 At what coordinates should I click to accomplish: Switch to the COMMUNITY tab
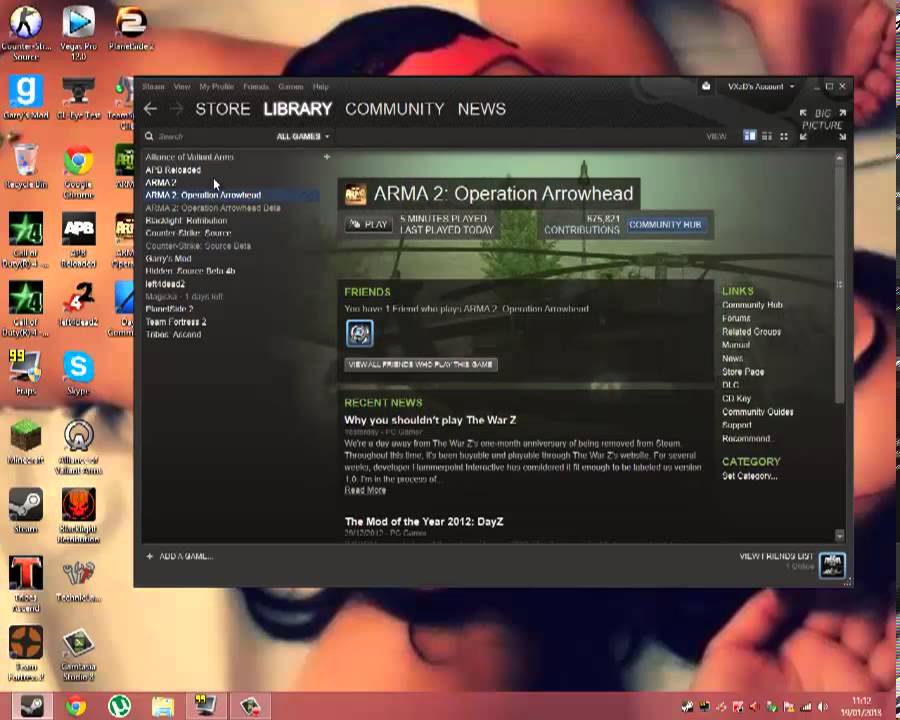click(x=395, y=109)
